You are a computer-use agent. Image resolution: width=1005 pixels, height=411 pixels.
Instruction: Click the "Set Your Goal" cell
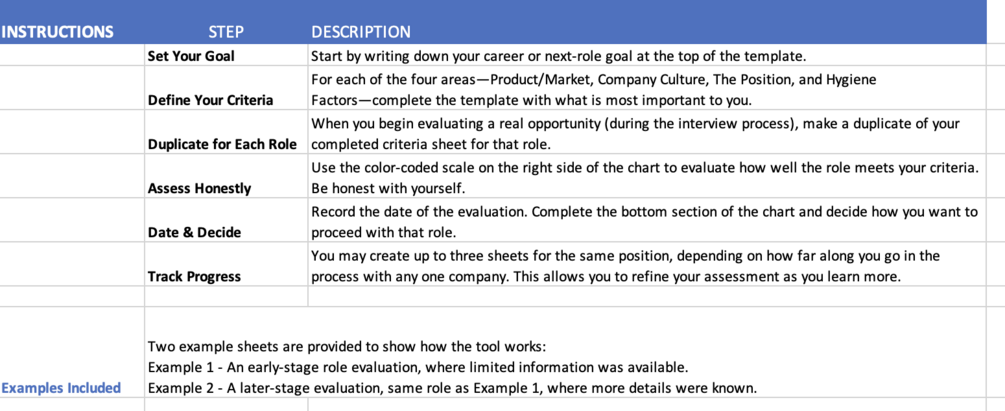(191, 56)
